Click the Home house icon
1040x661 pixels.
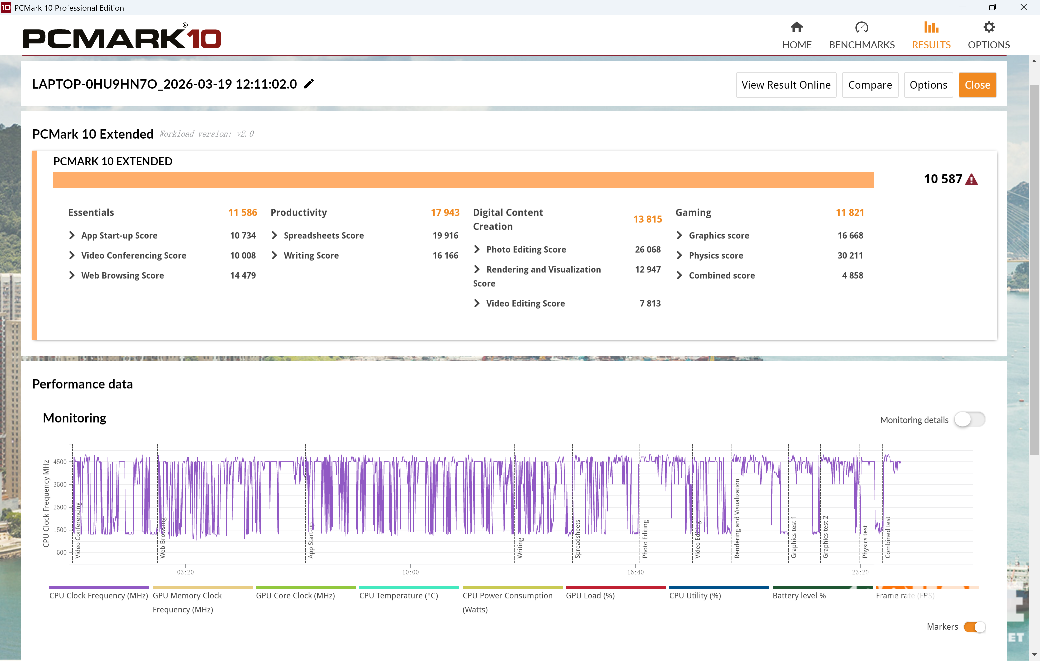coord(796,27)
